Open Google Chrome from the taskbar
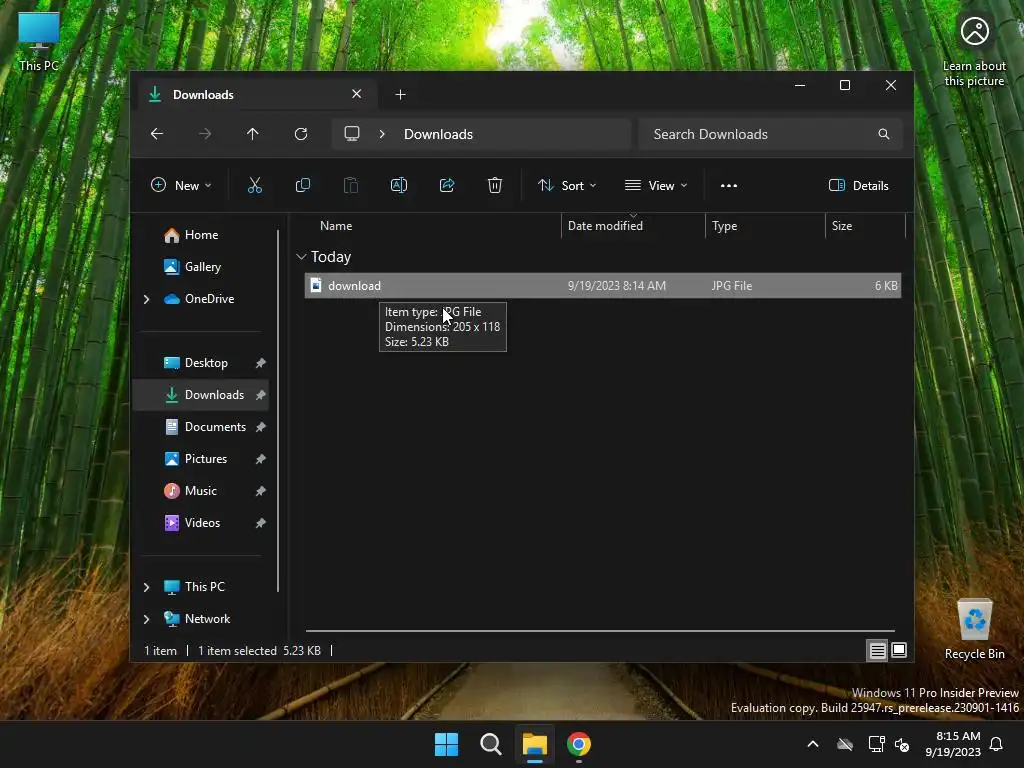The width and height of the screenshot is (1024, 768). point(579,744)
